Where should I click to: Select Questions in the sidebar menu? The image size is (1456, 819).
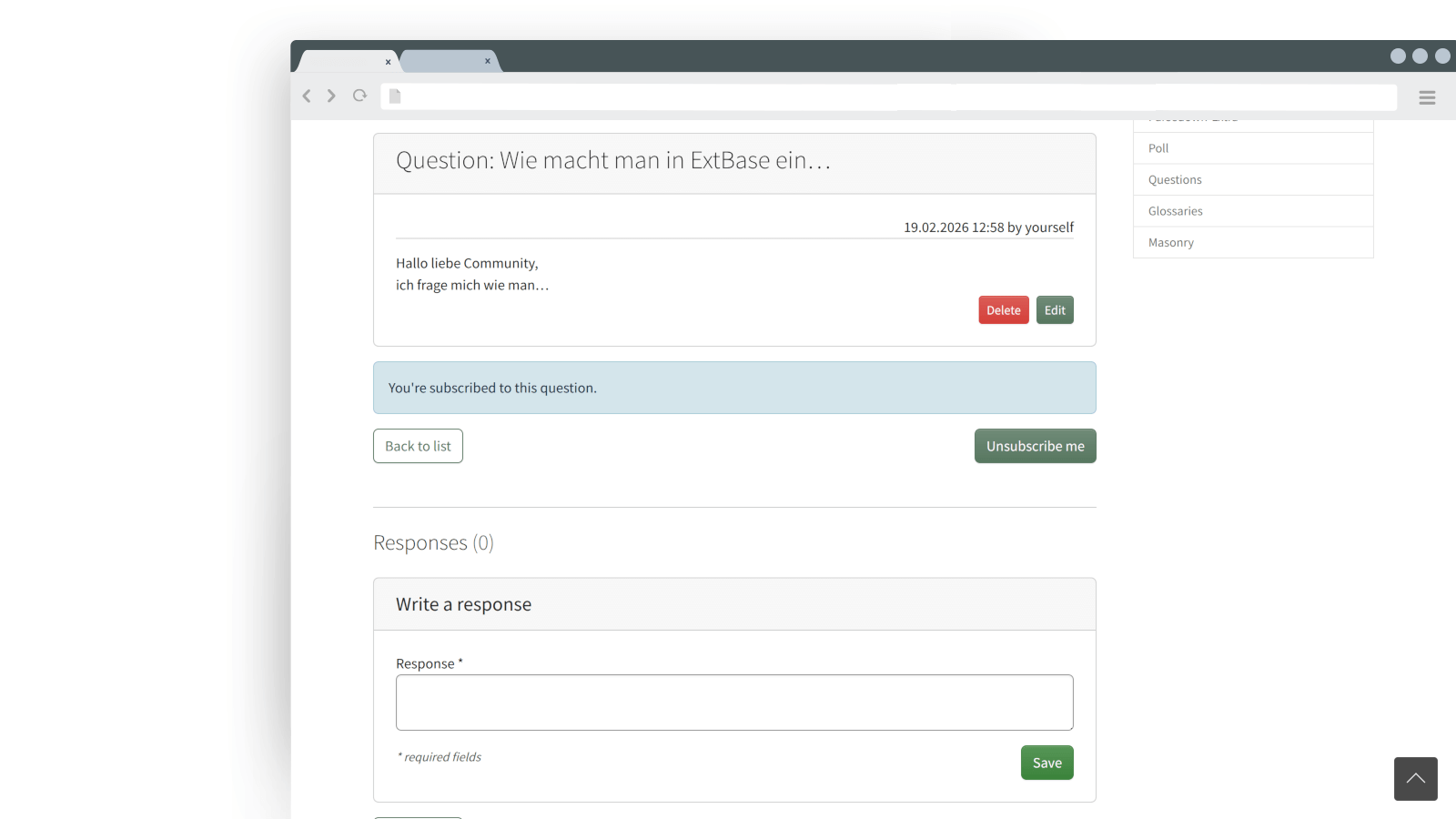[1175, 180]
